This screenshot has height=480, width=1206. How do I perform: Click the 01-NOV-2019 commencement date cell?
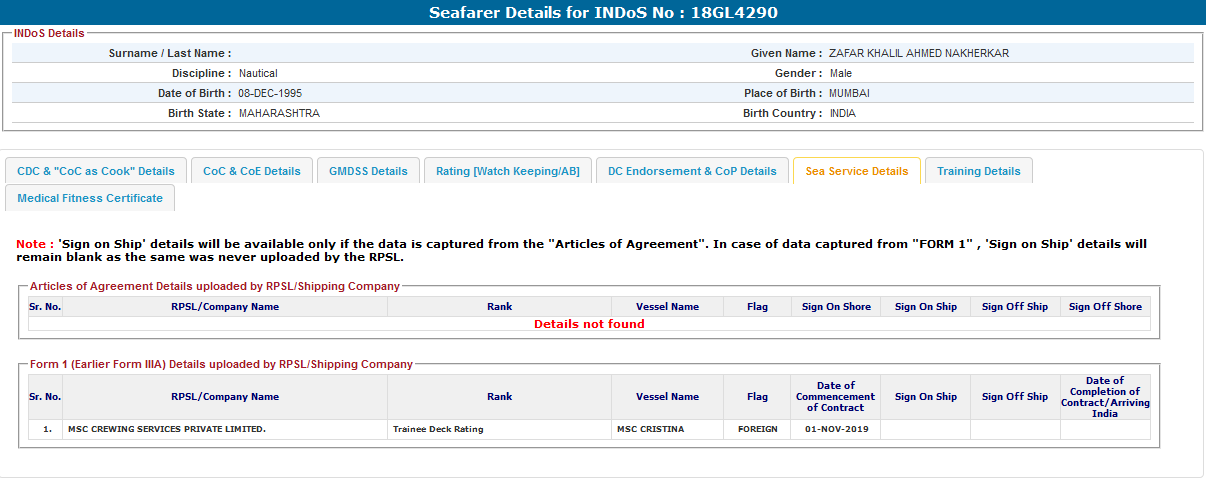(x=835, y=430)
